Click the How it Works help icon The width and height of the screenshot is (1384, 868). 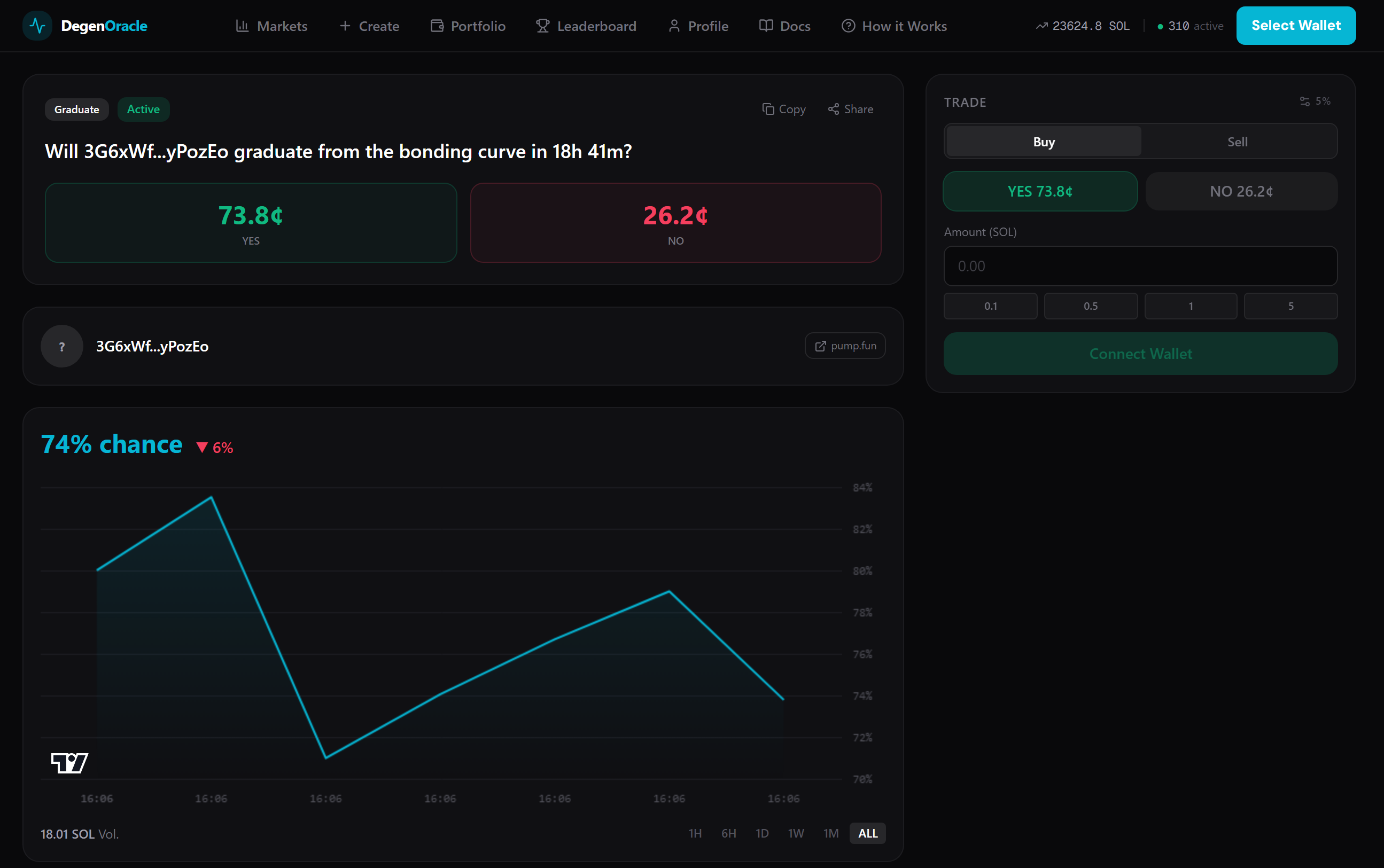[x=849, y=25]
